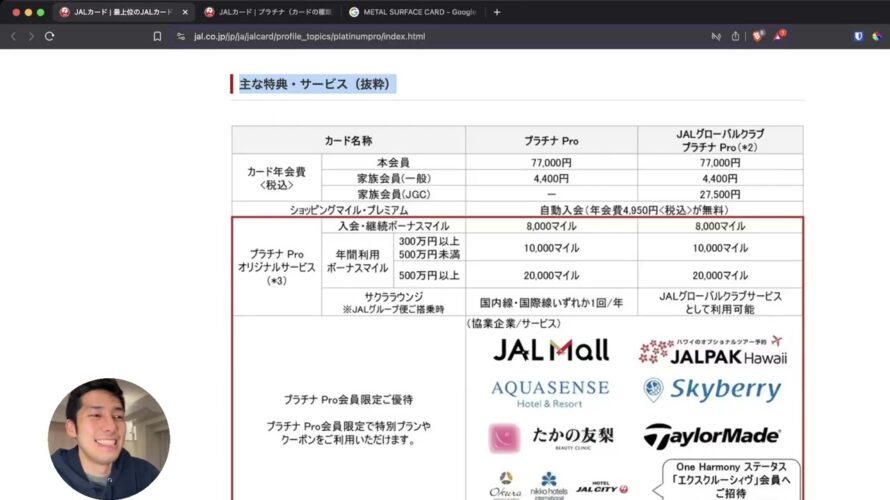Click the One Harmony ステータス callout
890x500 pixels.
click(731, 480)
